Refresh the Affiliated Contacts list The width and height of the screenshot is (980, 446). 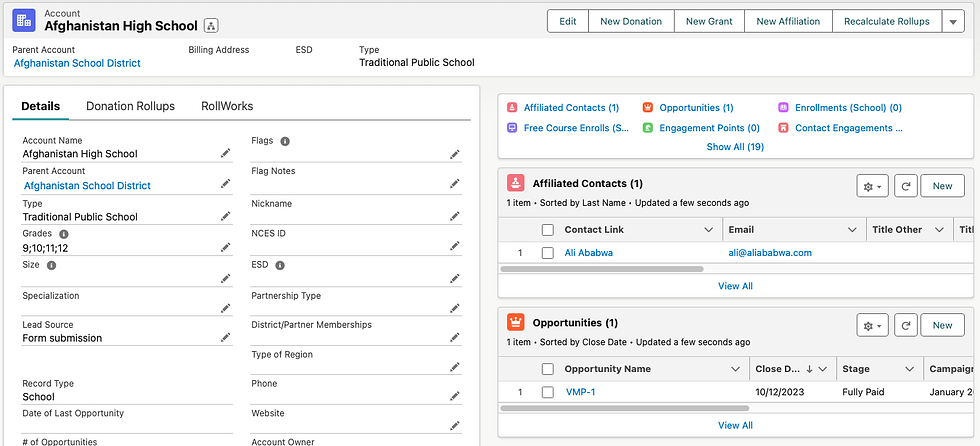(904, 186)
